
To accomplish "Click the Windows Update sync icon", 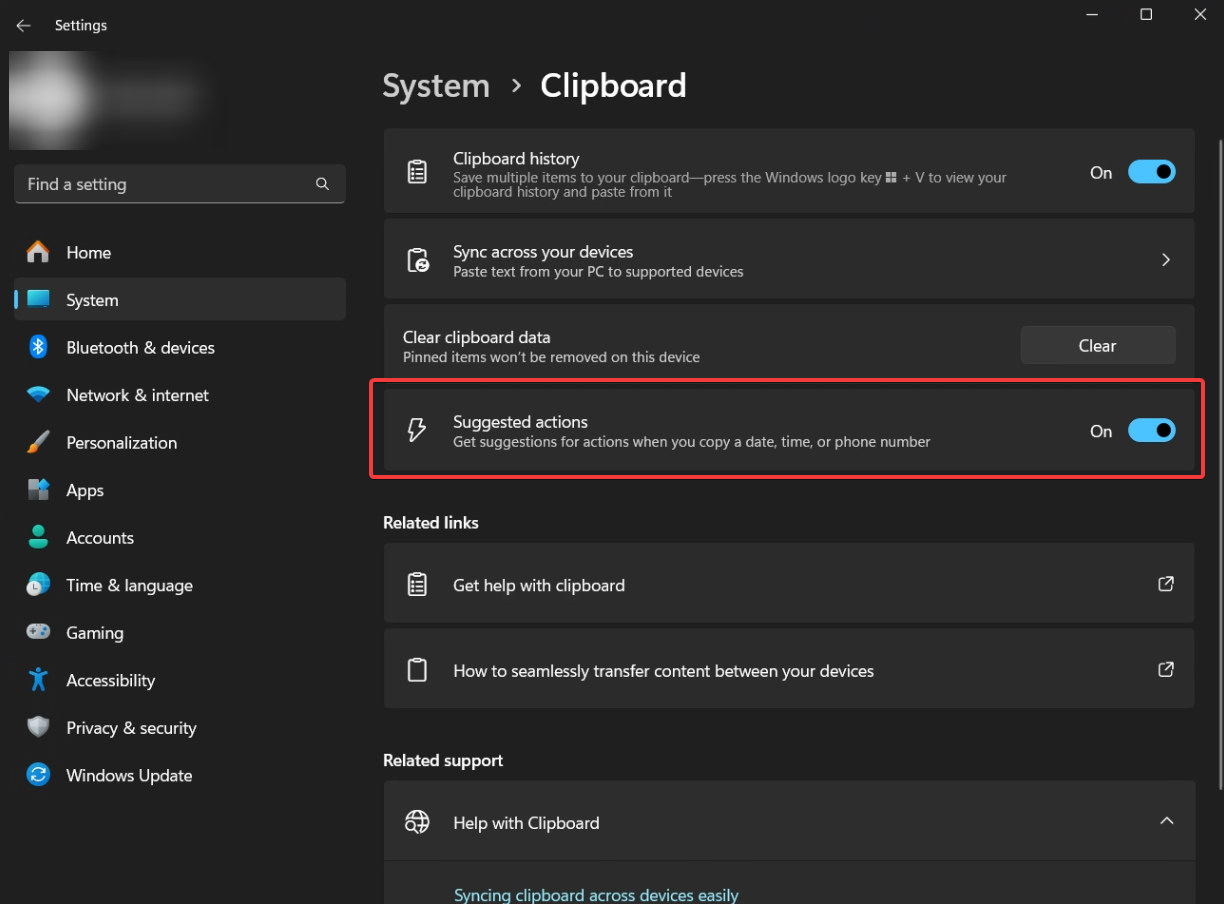I will pos(38,775).
